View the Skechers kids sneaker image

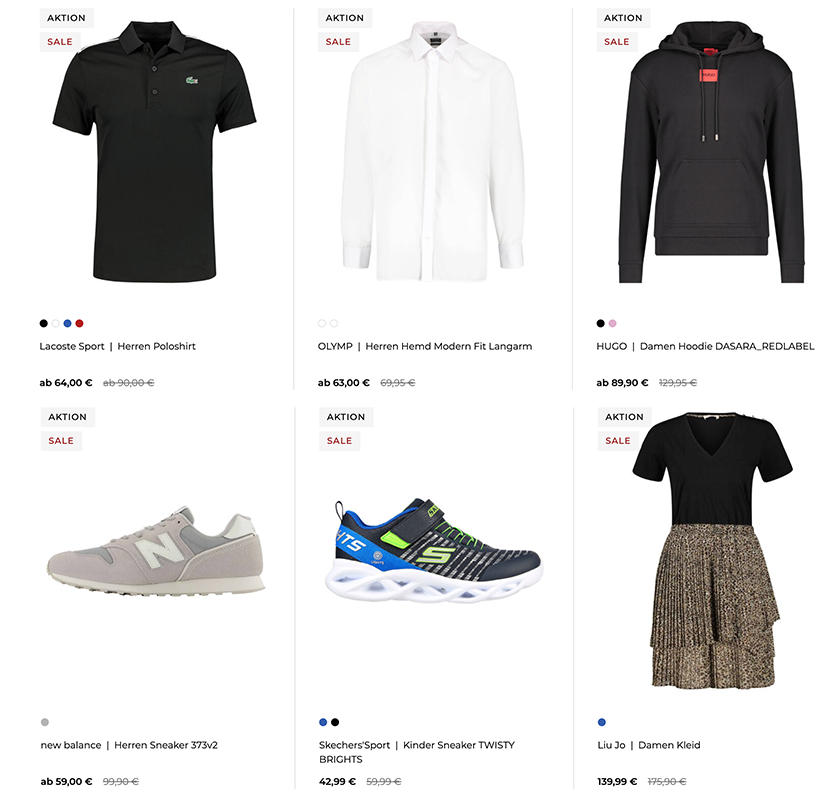tap(434, 551)
